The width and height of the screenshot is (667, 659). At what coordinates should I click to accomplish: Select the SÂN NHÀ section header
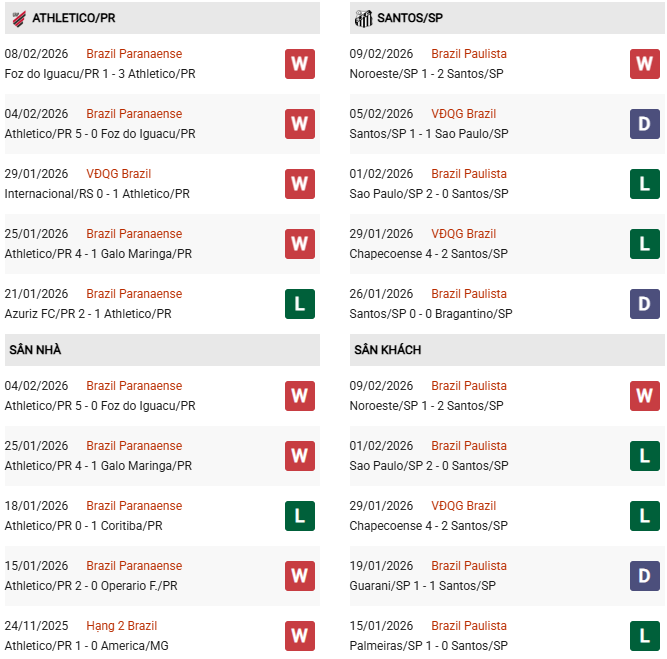point(35,350)
